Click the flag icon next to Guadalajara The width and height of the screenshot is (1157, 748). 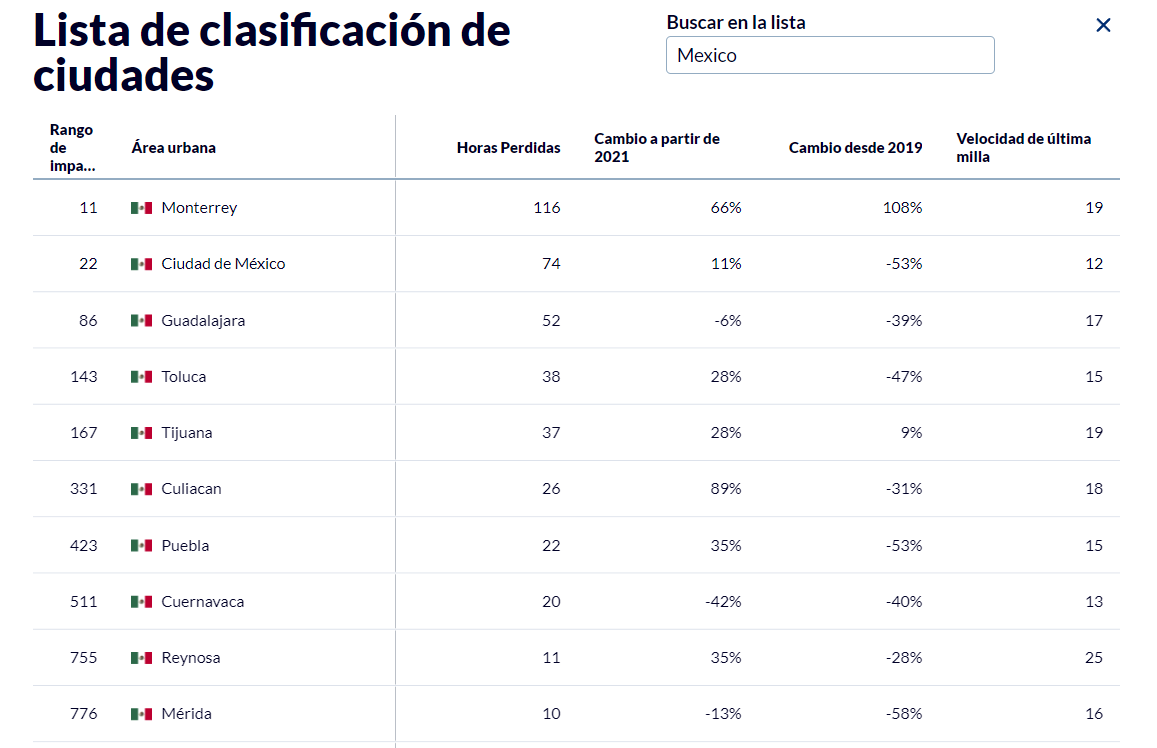141,321
